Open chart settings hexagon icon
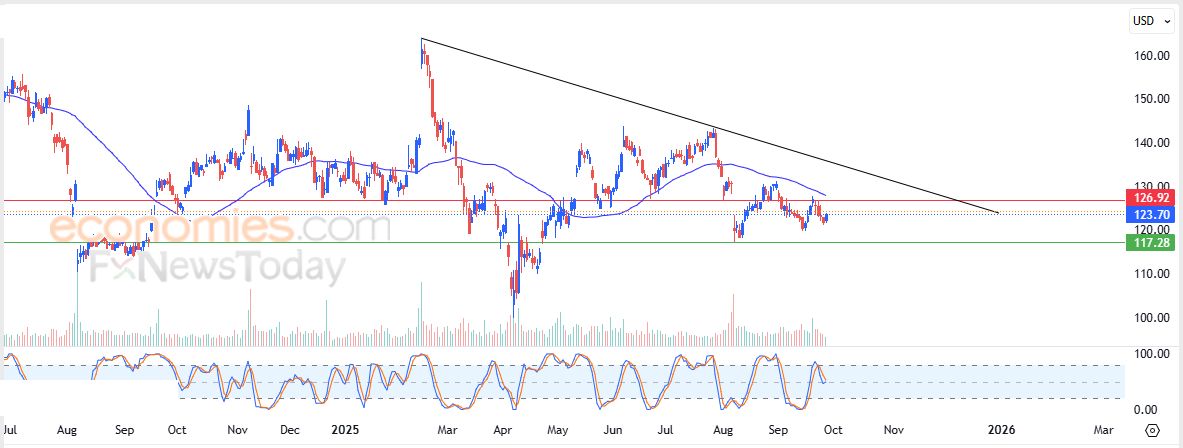The height and width of the screenshot is (448, 1183). [x=1152, y=431]
